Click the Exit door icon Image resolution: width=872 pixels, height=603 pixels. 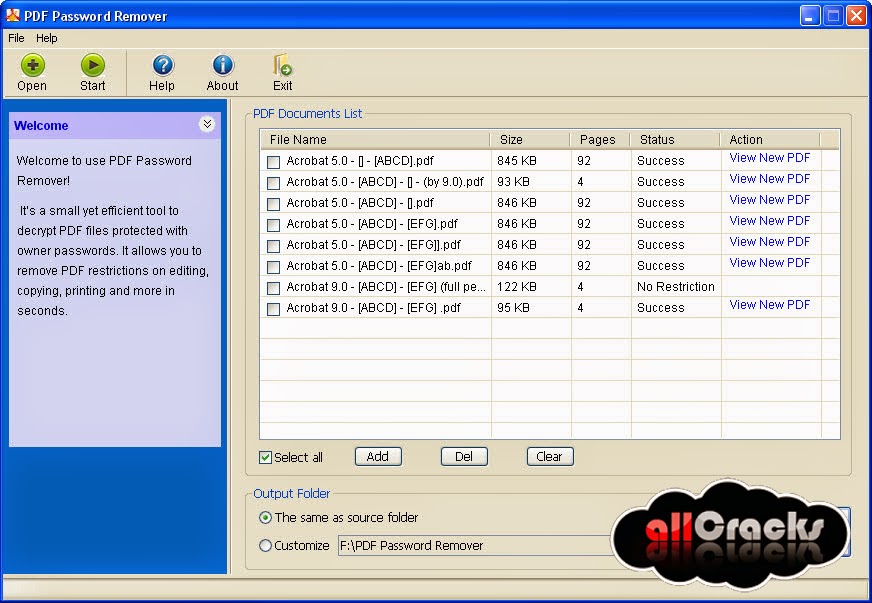click(283, 66)
